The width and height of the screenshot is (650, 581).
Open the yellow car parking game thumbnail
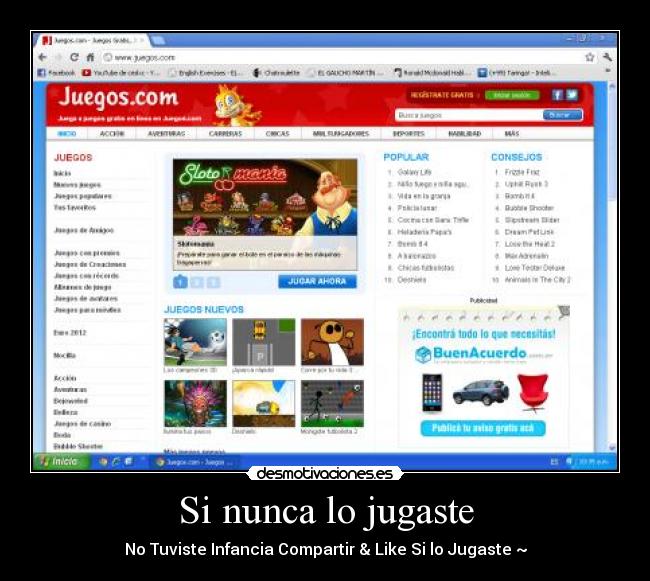pyautogui.click(x=264, y=342)
